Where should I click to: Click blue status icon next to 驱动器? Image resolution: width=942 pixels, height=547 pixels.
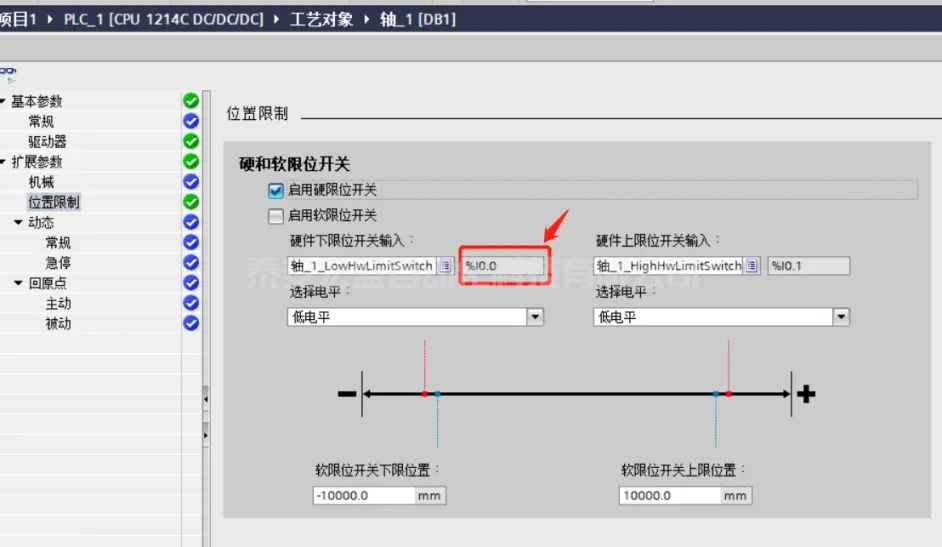191,142
